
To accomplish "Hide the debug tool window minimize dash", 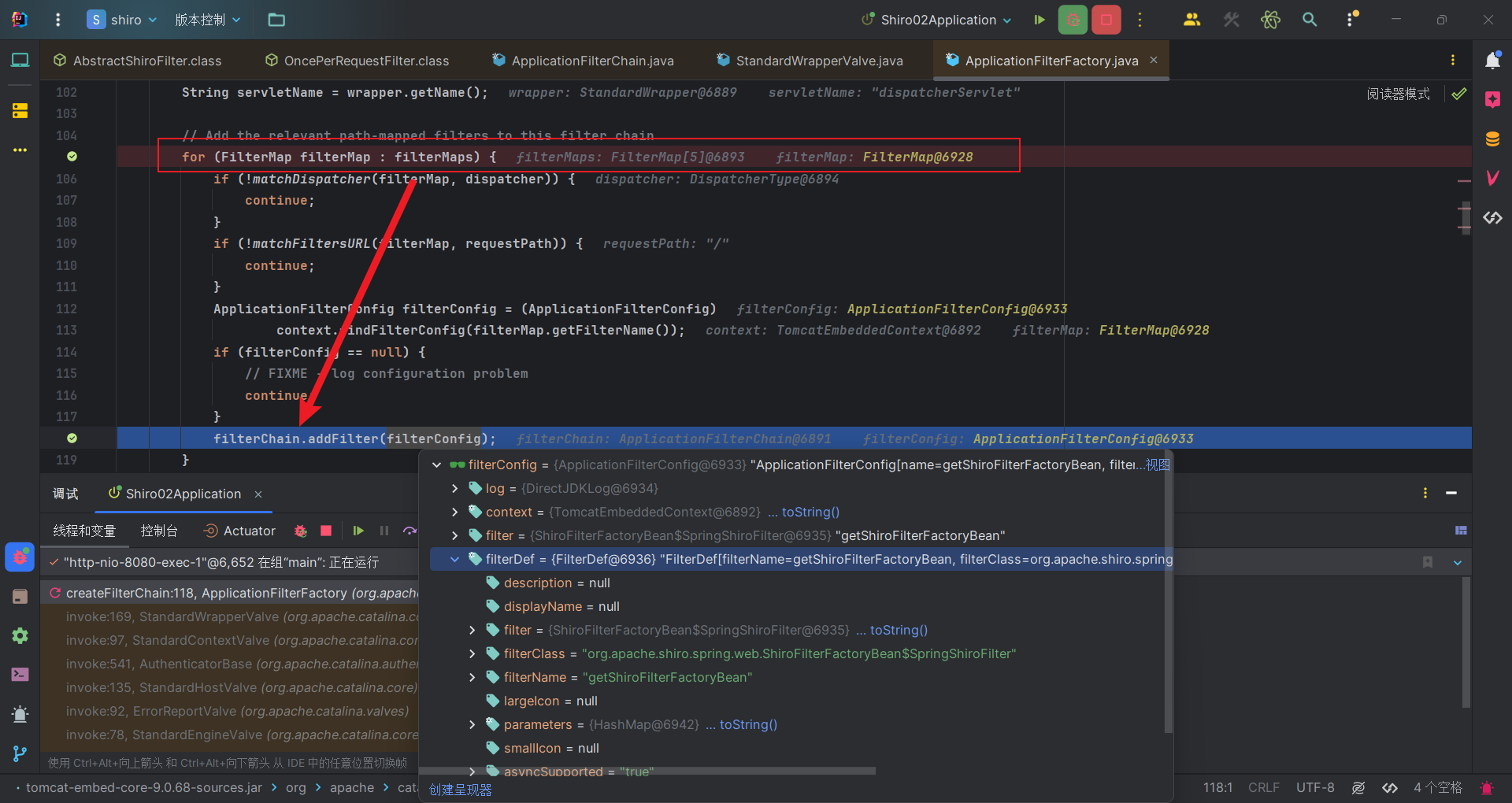I will pos(1451,494).
